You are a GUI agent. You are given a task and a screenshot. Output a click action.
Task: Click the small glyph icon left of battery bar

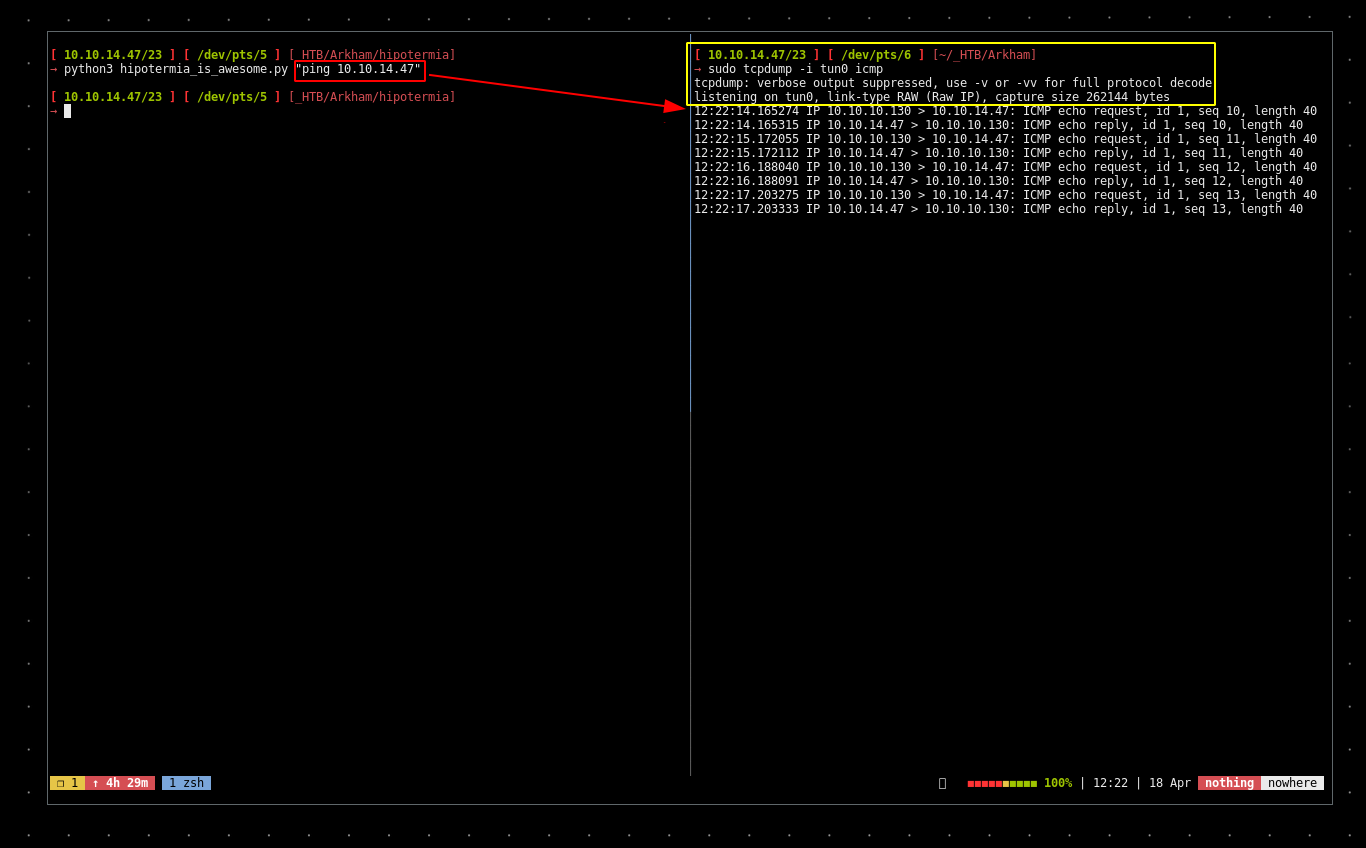(x=942, y=783)
